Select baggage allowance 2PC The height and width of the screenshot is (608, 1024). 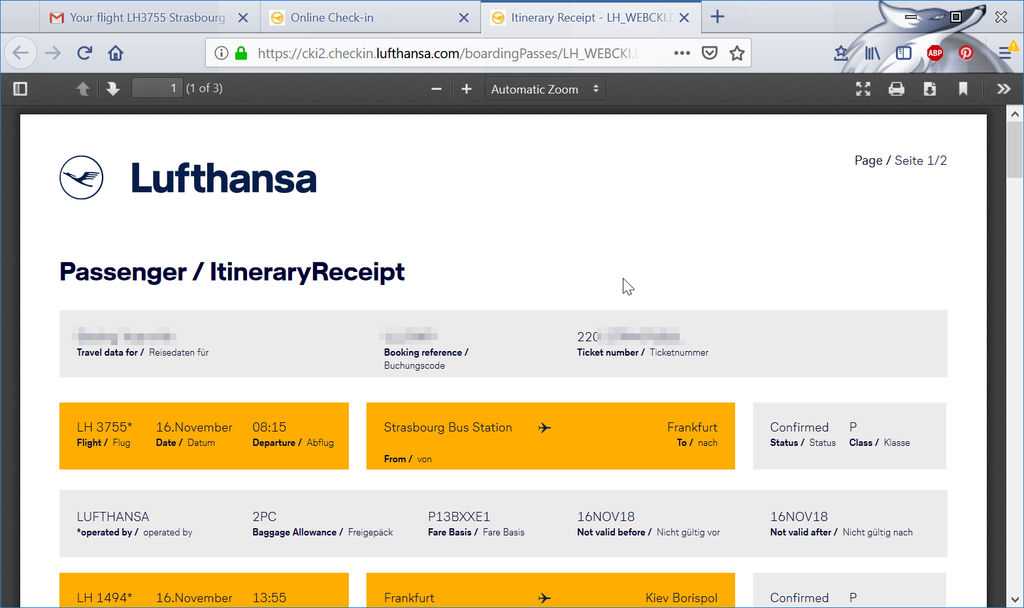point(264,517)
